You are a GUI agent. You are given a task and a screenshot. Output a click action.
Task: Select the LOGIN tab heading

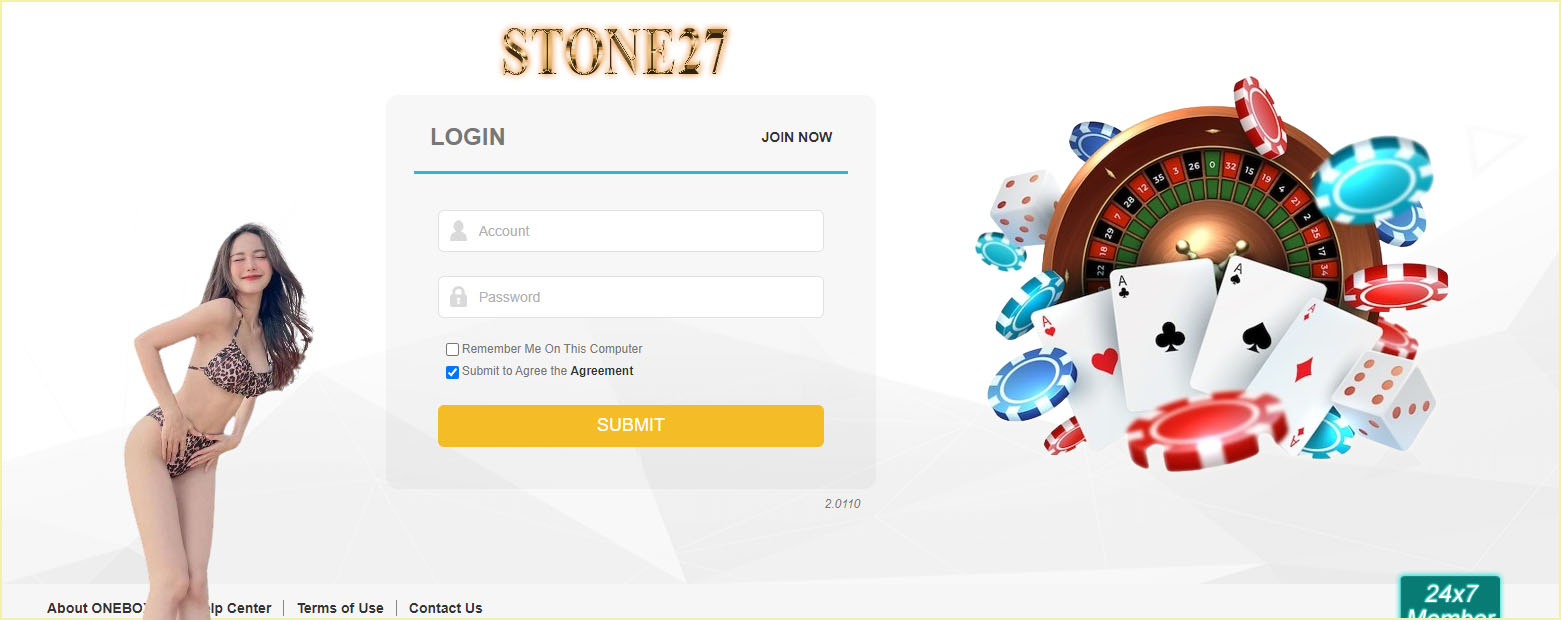point(467,137)
